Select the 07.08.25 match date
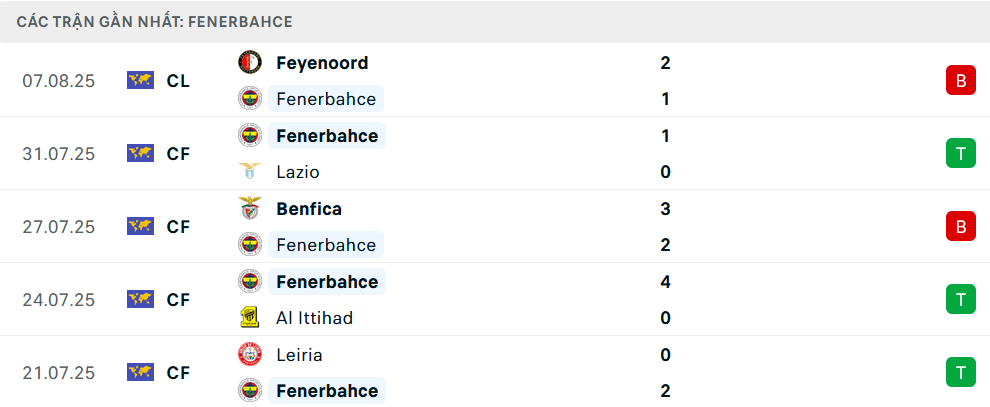Image resolution: width=990 pixels, height=407 pixels. [59, 81]
